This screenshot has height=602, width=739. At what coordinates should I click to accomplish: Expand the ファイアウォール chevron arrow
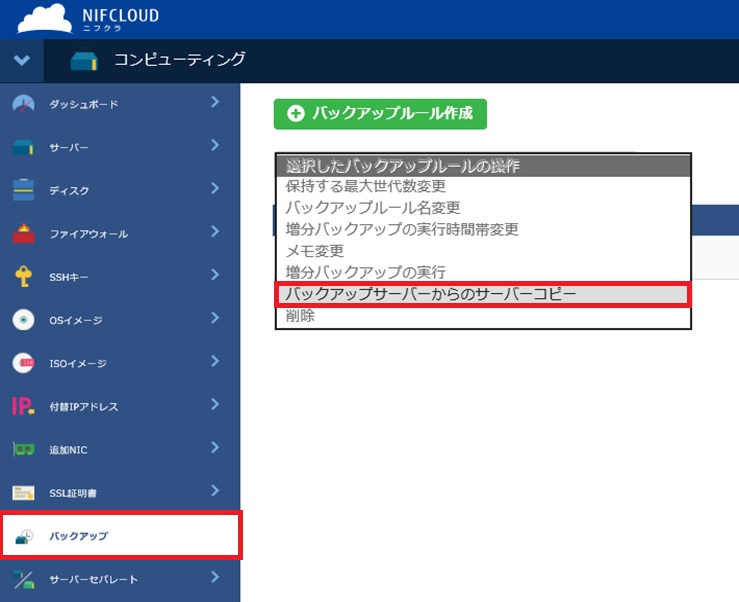[215, 231]
